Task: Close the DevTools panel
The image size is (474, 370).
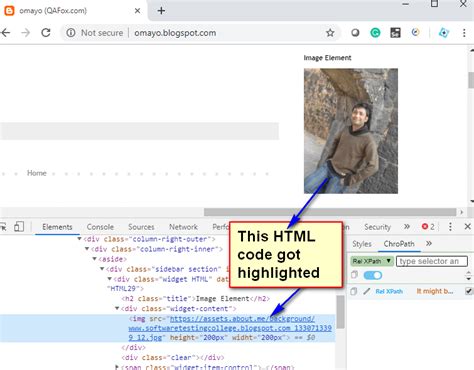Action: click(468, 227)
